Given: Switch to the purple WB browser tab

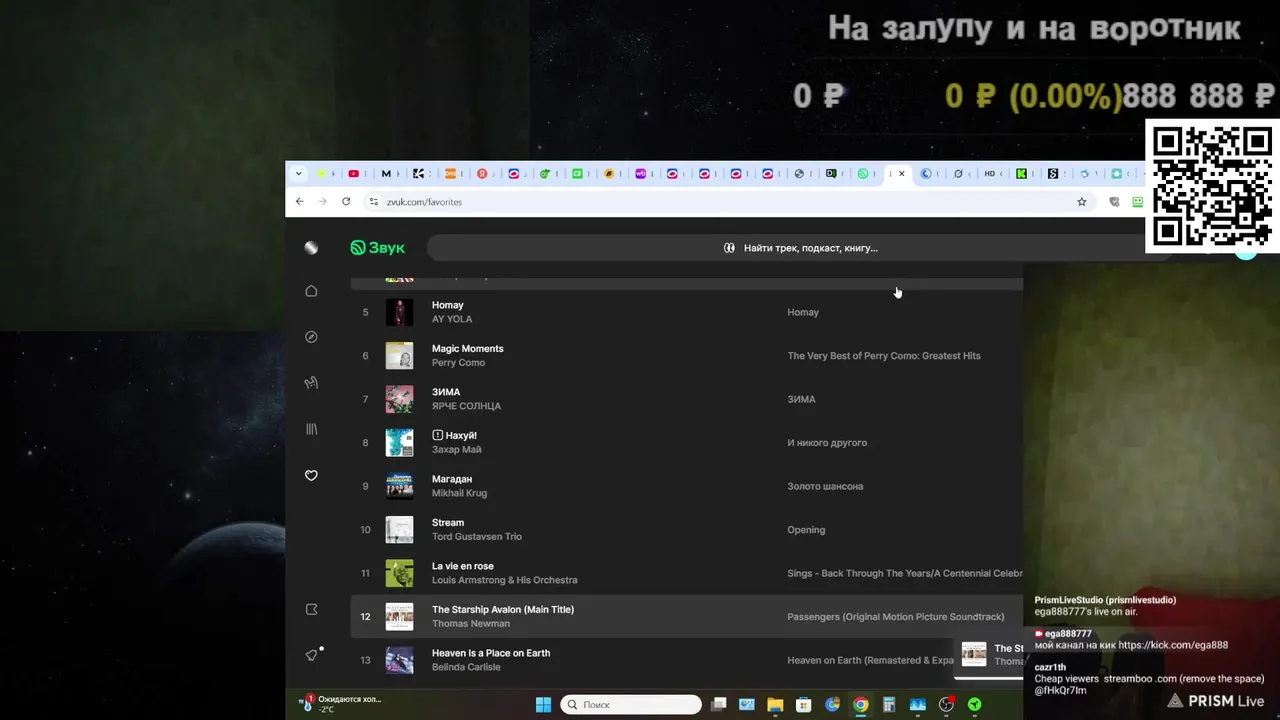Looking at the screenshot, I should point(640,174).
